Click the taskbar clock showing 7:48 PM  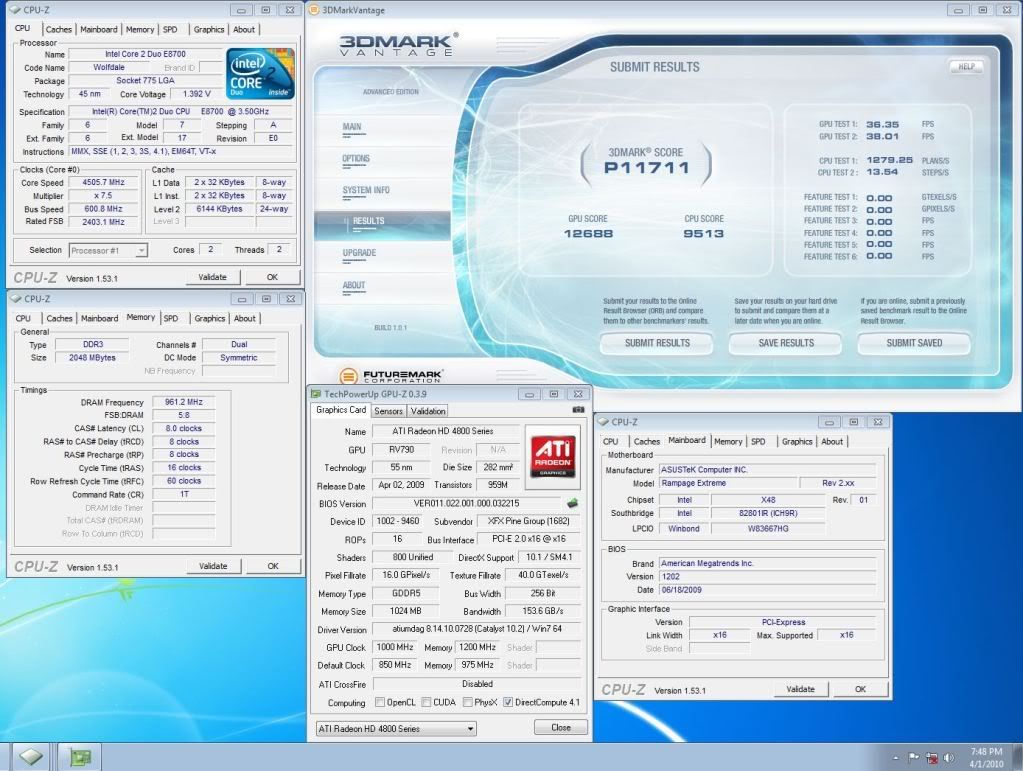pyautogui.click(x=986, y=757)
